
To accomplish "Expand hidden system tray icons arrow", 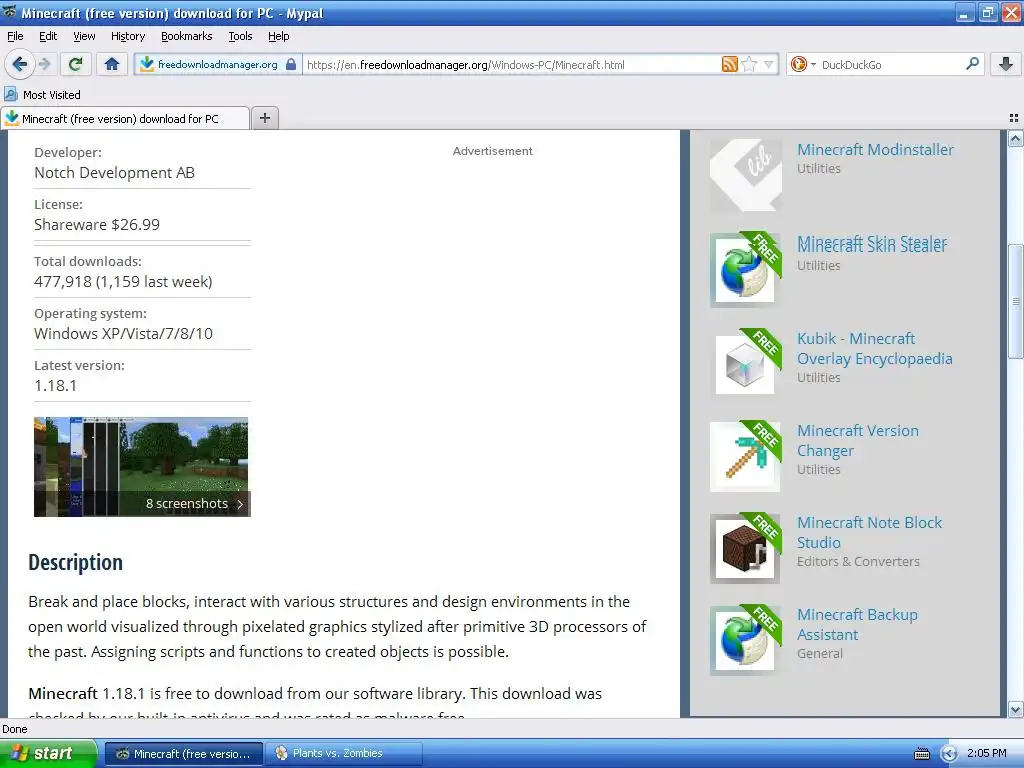I will 949,754.
